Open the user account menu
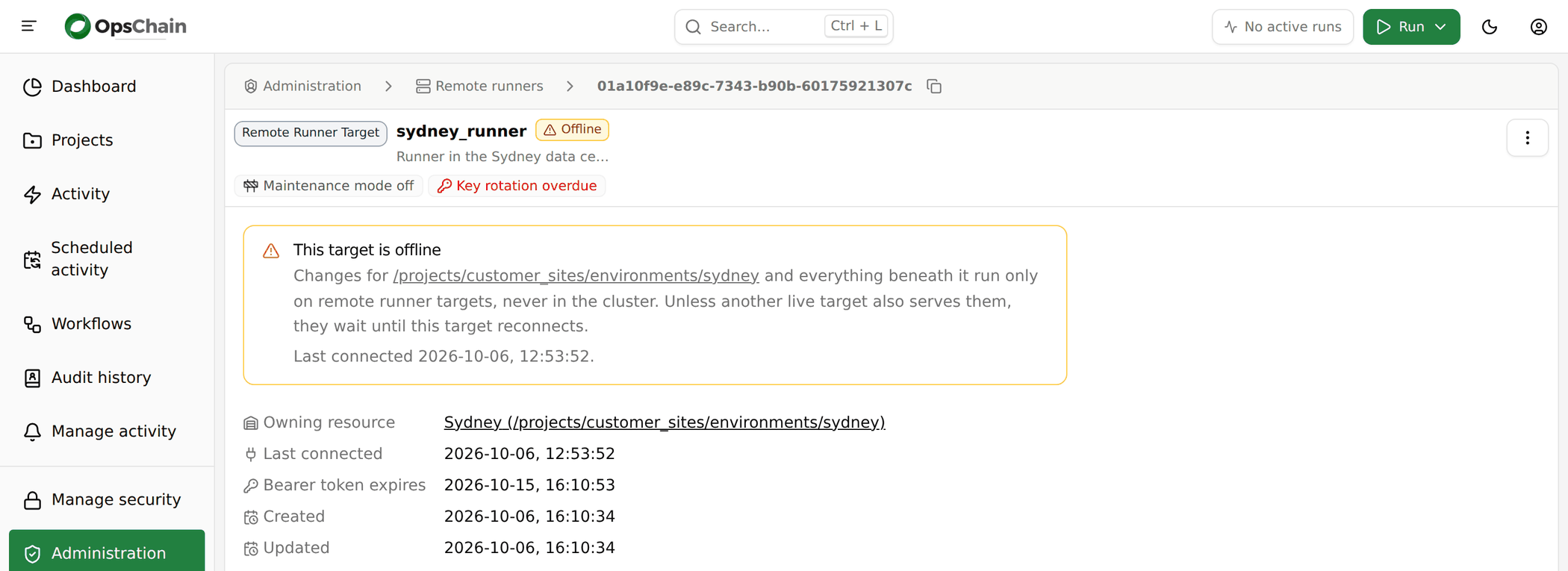 [x=1539, y=27]
